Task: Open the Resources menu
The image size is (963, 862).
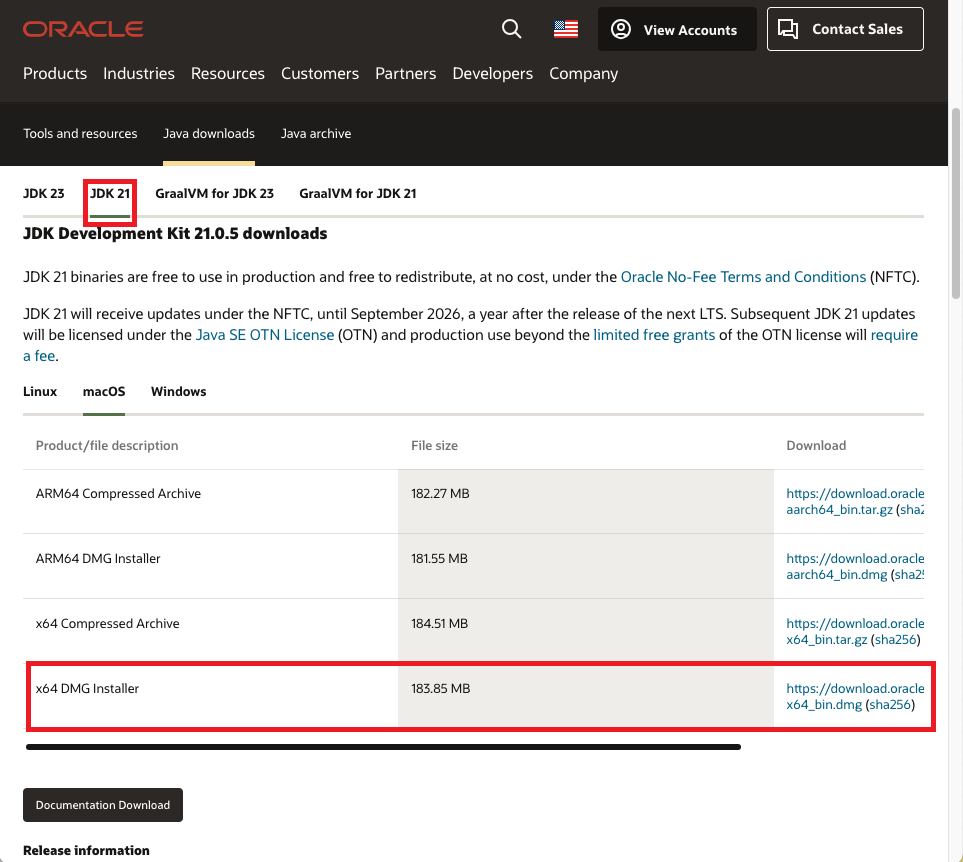Action: click(228, 74)
